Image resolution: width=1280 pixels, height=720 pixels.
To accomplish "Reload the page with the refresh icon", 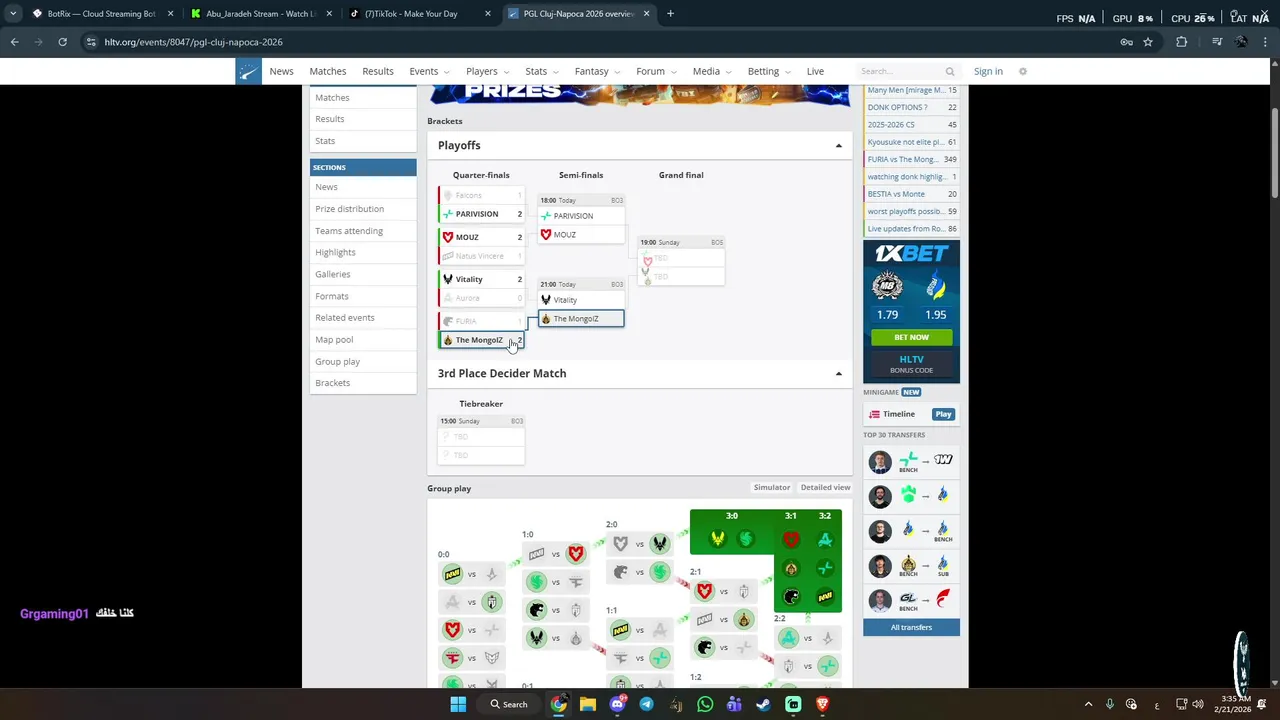I will pos(62,42).
